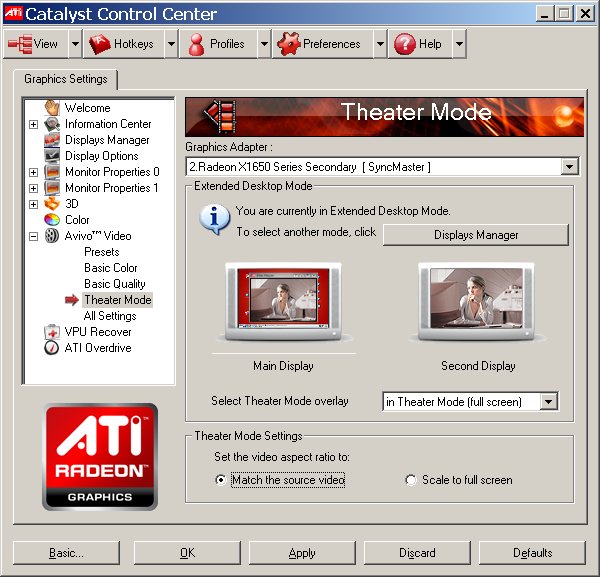
Task: Select the Main Display thumbnail
Action: click(283, 301)
